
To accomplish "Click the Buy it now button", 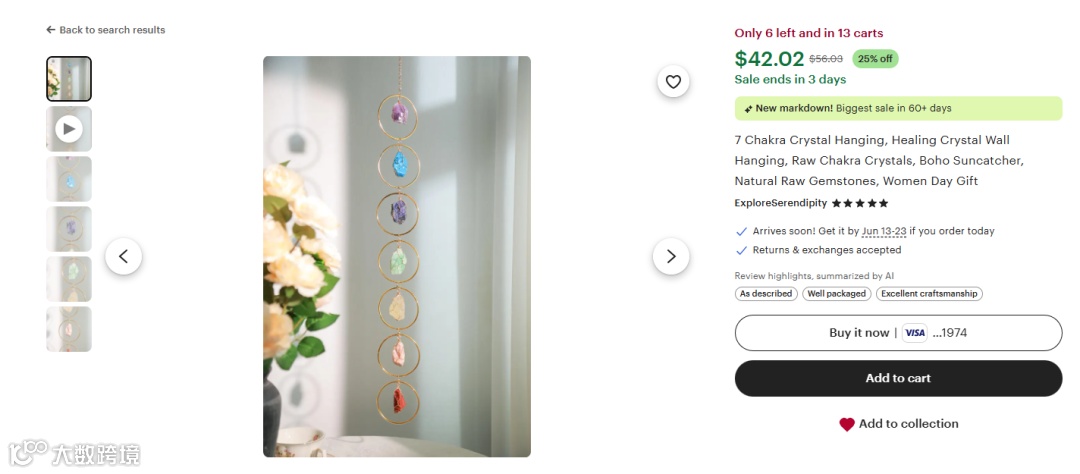I will (898, 333).
